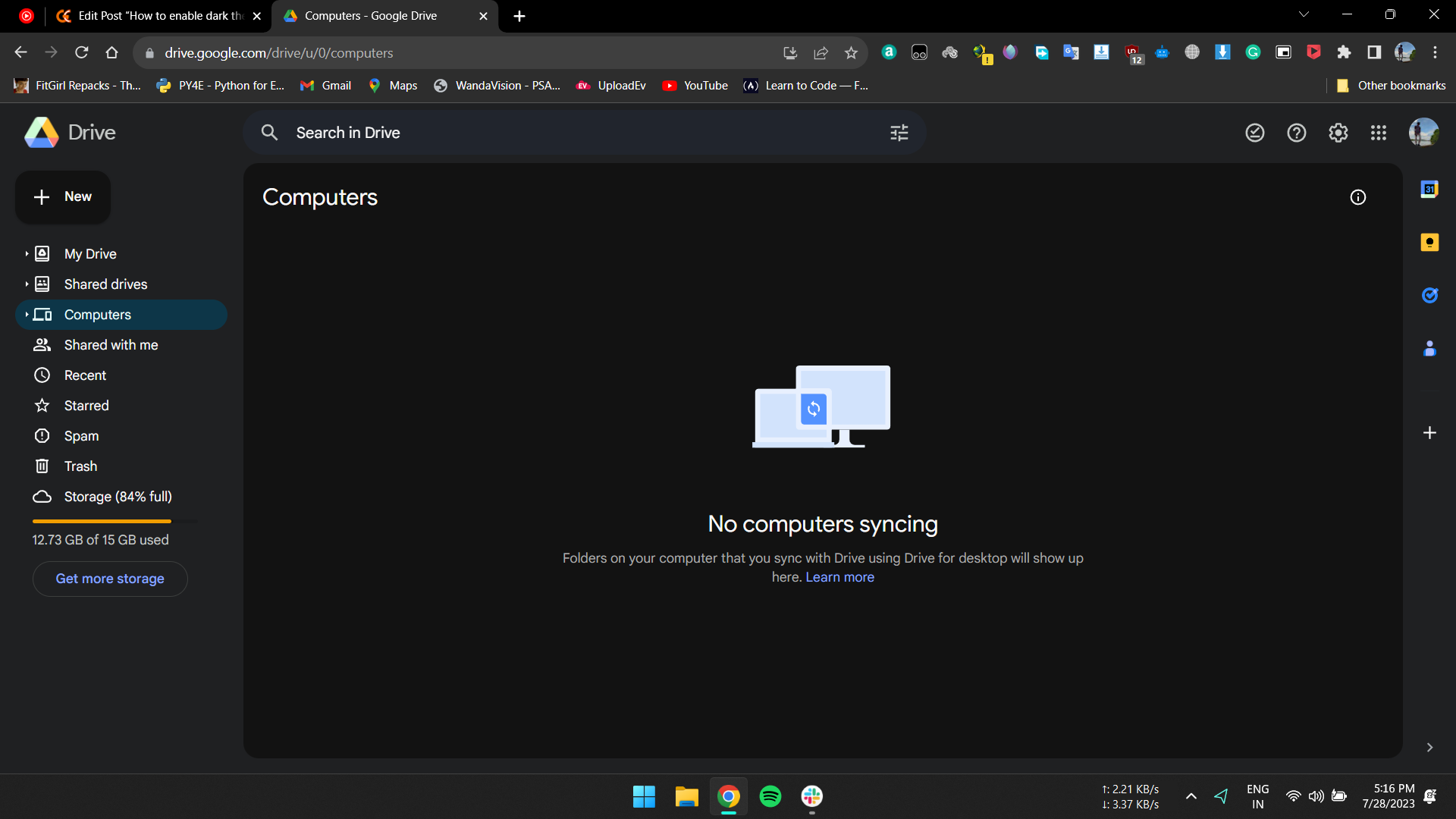Share this page from address bar
This screenshot has height=819, width=1456.
pos(821,53)
